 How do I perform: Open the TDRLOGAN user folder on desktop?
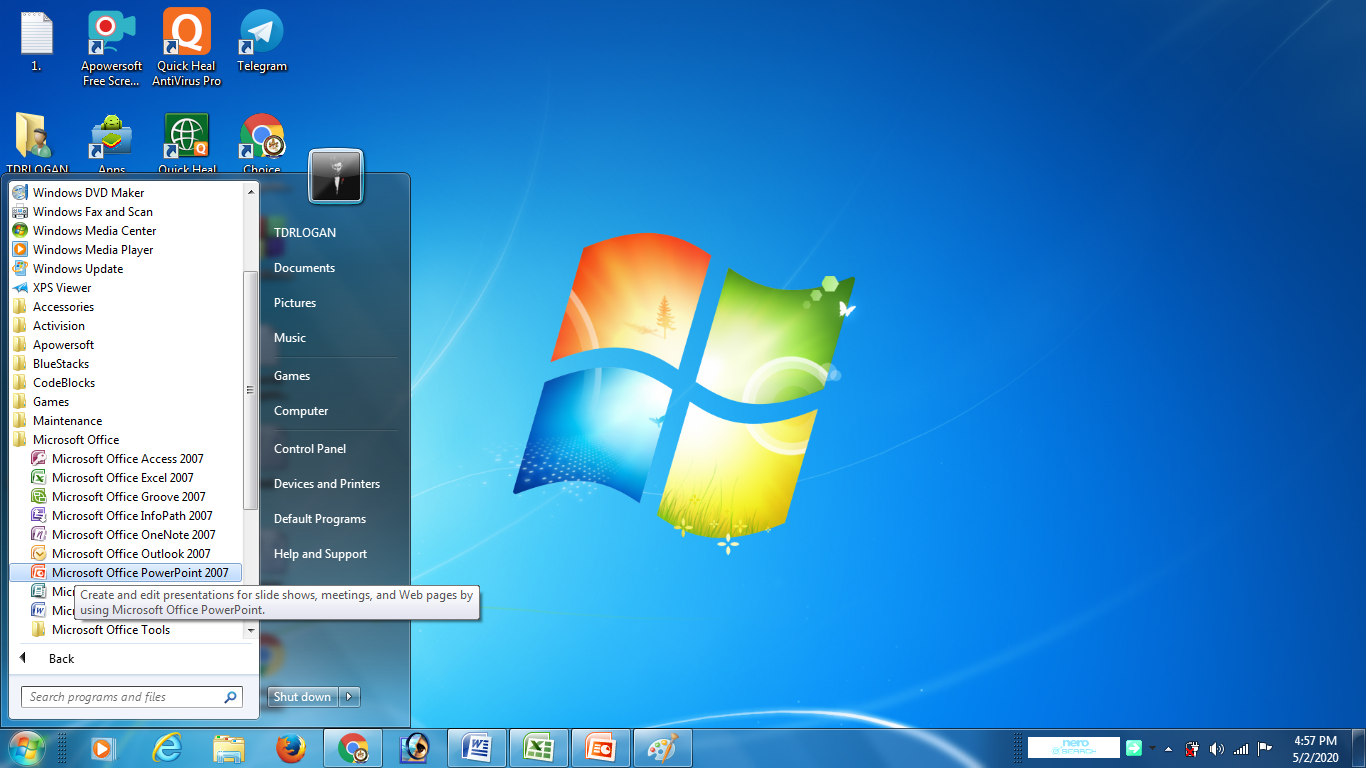[37, 142]
